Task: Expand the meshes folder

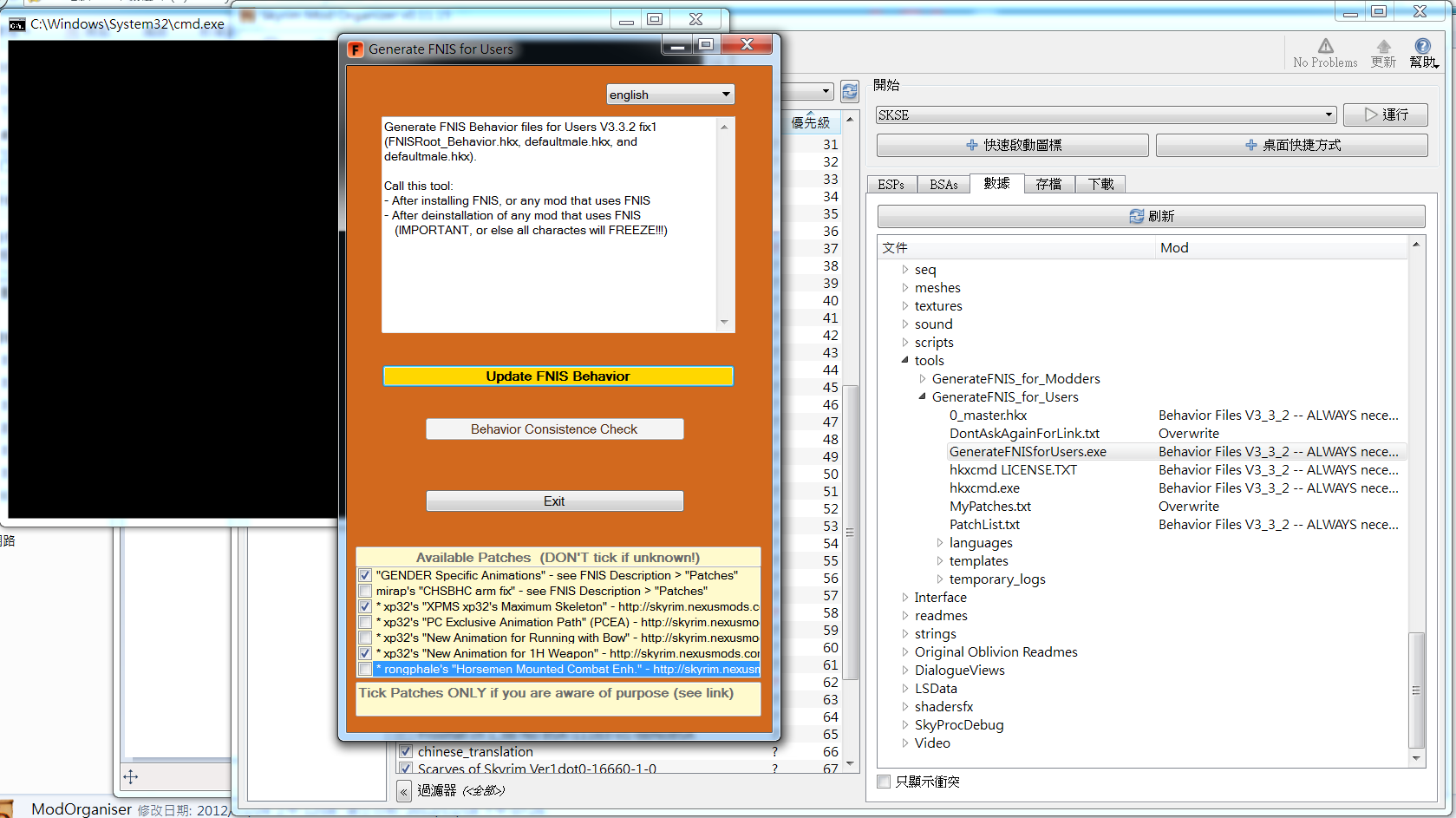Action: coord(905,288)
